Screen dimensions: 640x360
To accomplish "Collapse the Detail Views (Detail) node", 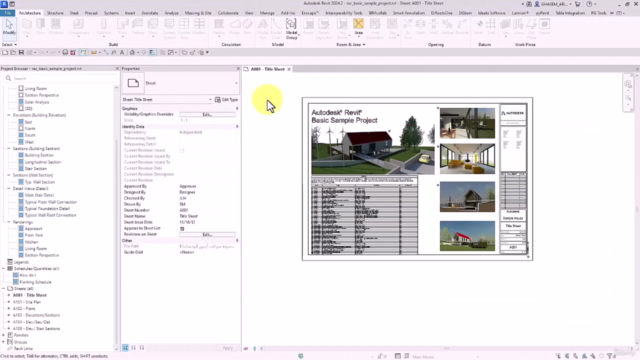I will coord(9,189).
